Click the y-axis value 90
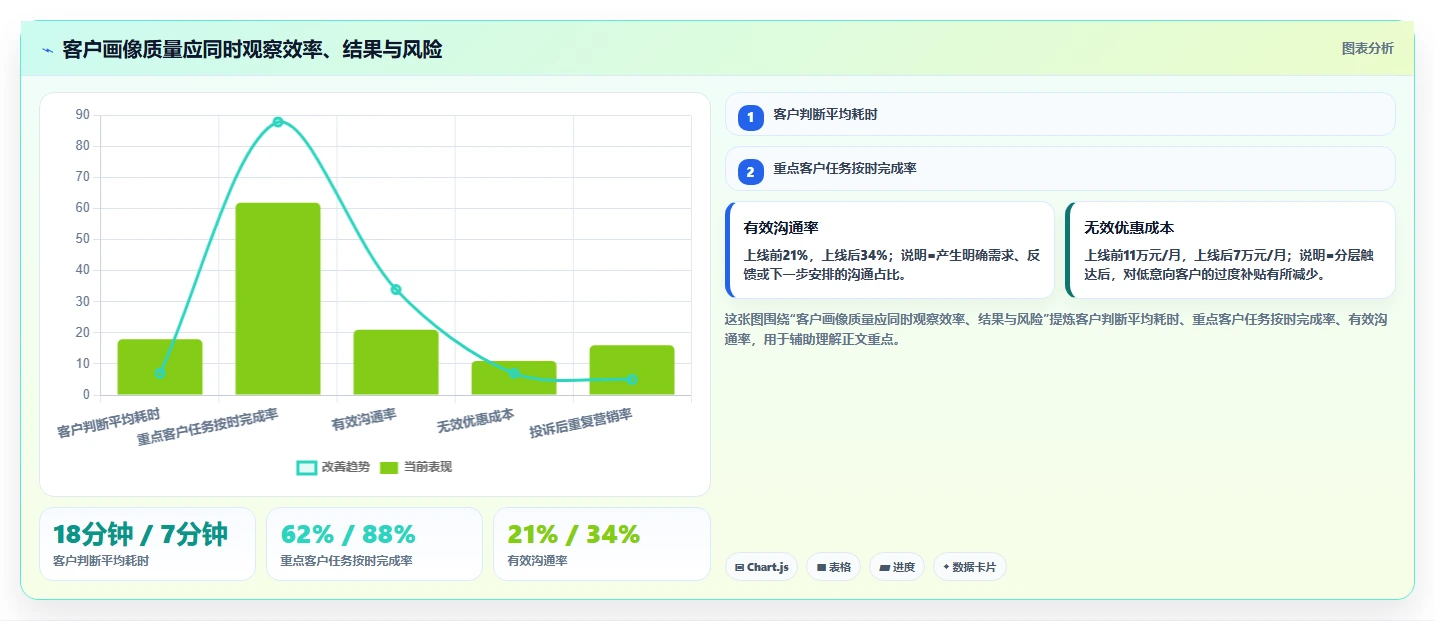1435x621 pixels. click(x=82, y=115)
